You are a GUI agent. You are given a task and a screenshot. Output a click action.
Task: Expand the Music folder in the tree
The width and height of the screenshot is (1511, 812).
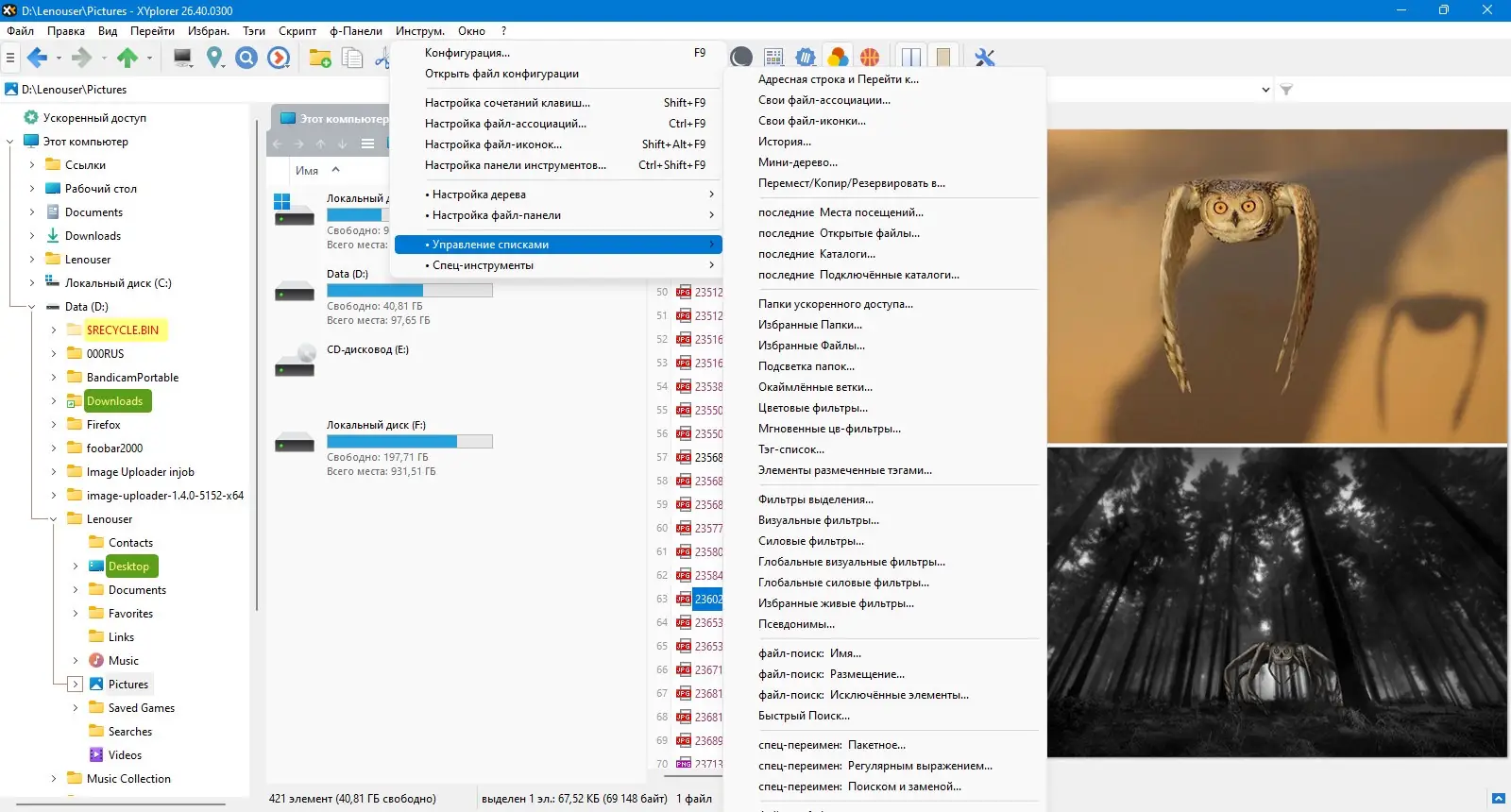76,661
